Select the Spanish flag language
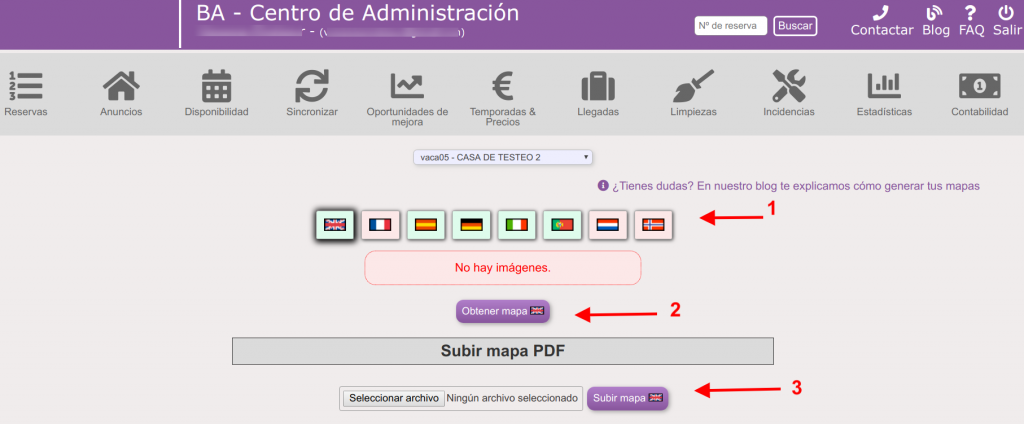1024x424 pixels. tap(426, 225)
